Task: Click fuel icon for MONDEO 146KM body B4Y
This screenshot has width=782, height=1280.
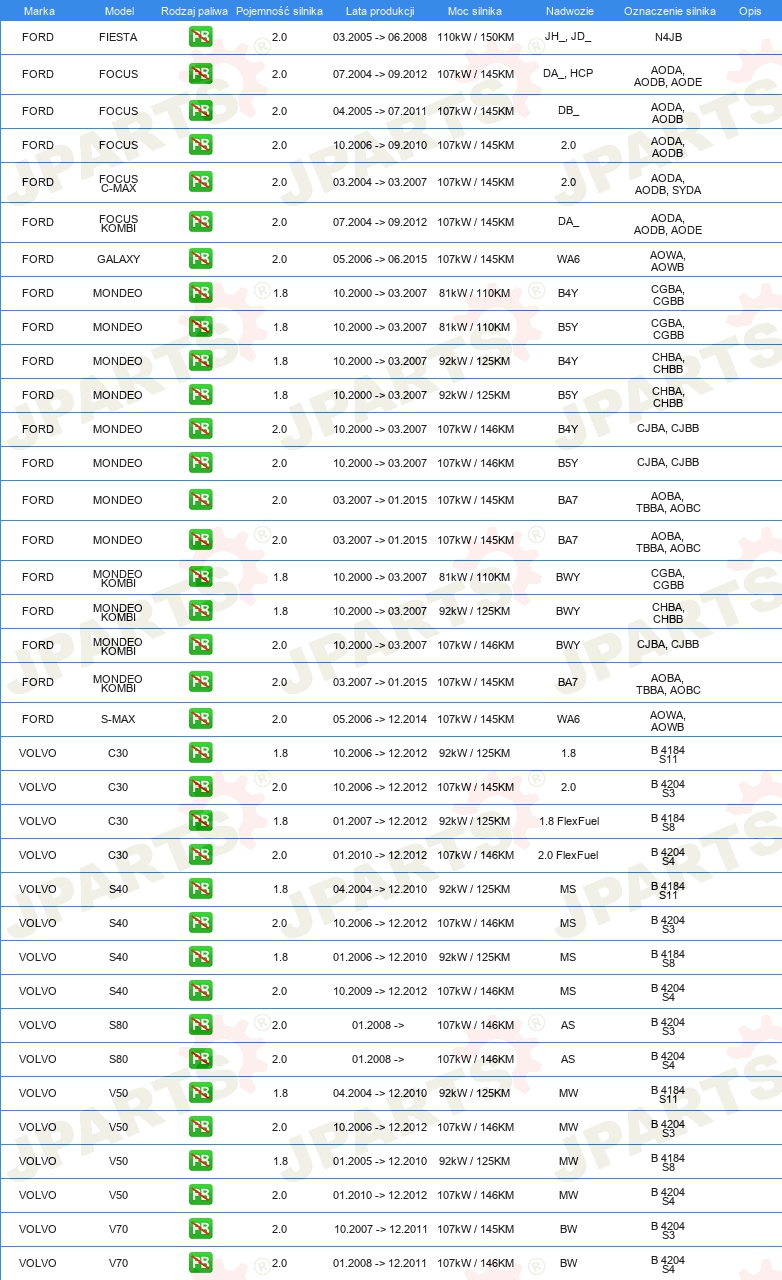Action: tap(200, 429)
